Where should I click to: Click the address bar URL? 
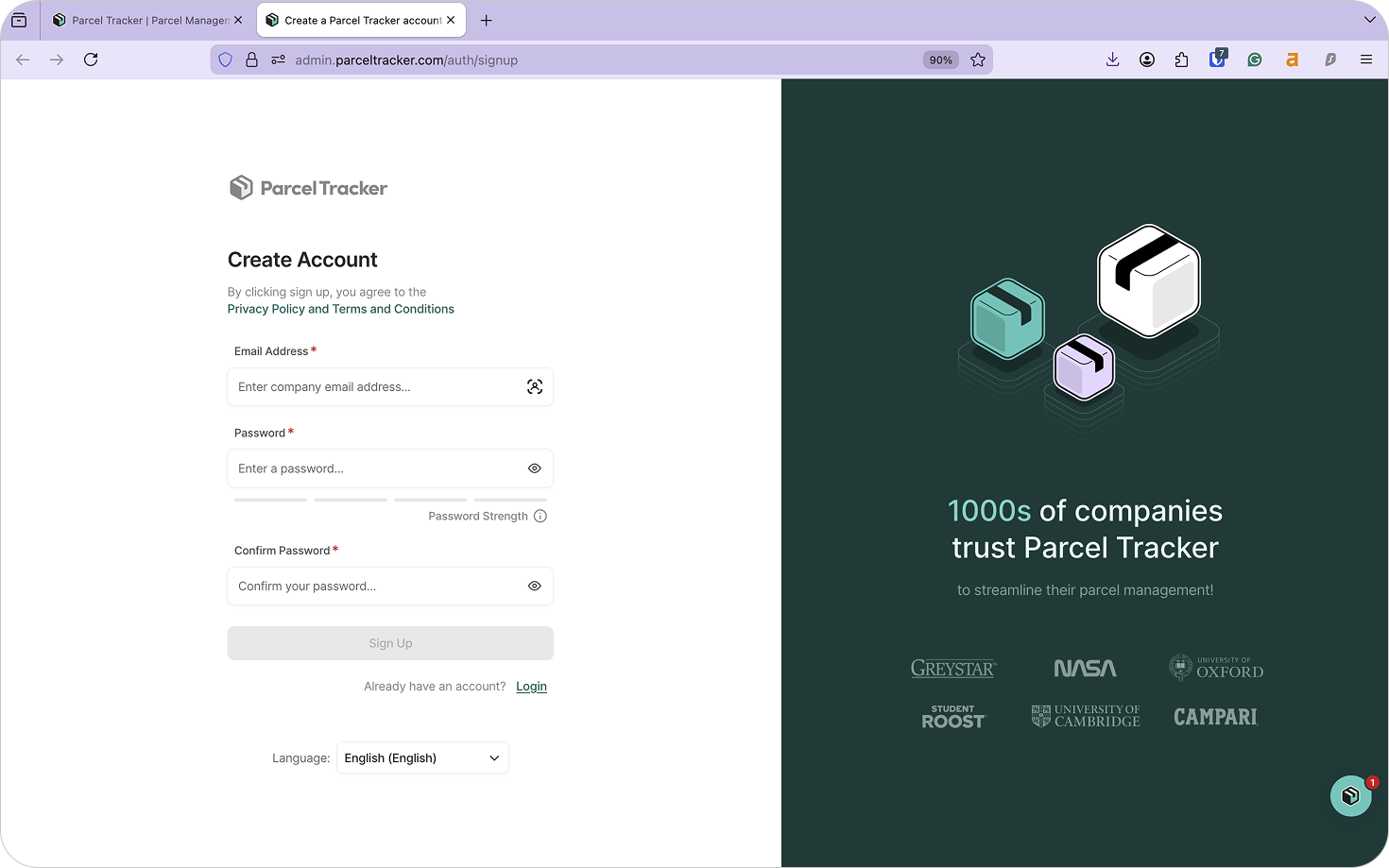pos(406,60)
